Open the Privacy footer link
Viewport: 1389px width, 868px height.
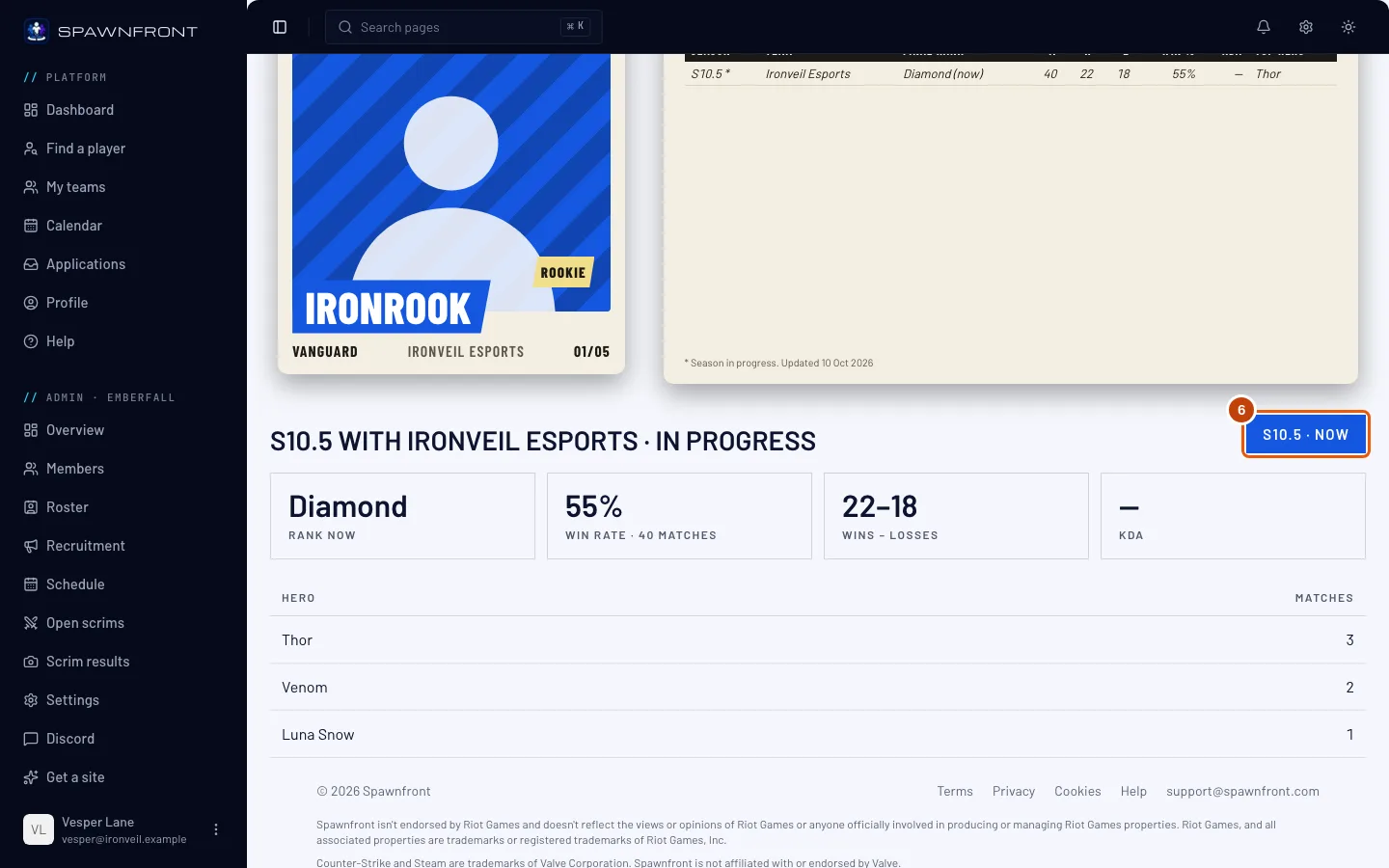tap(1014, 791)
